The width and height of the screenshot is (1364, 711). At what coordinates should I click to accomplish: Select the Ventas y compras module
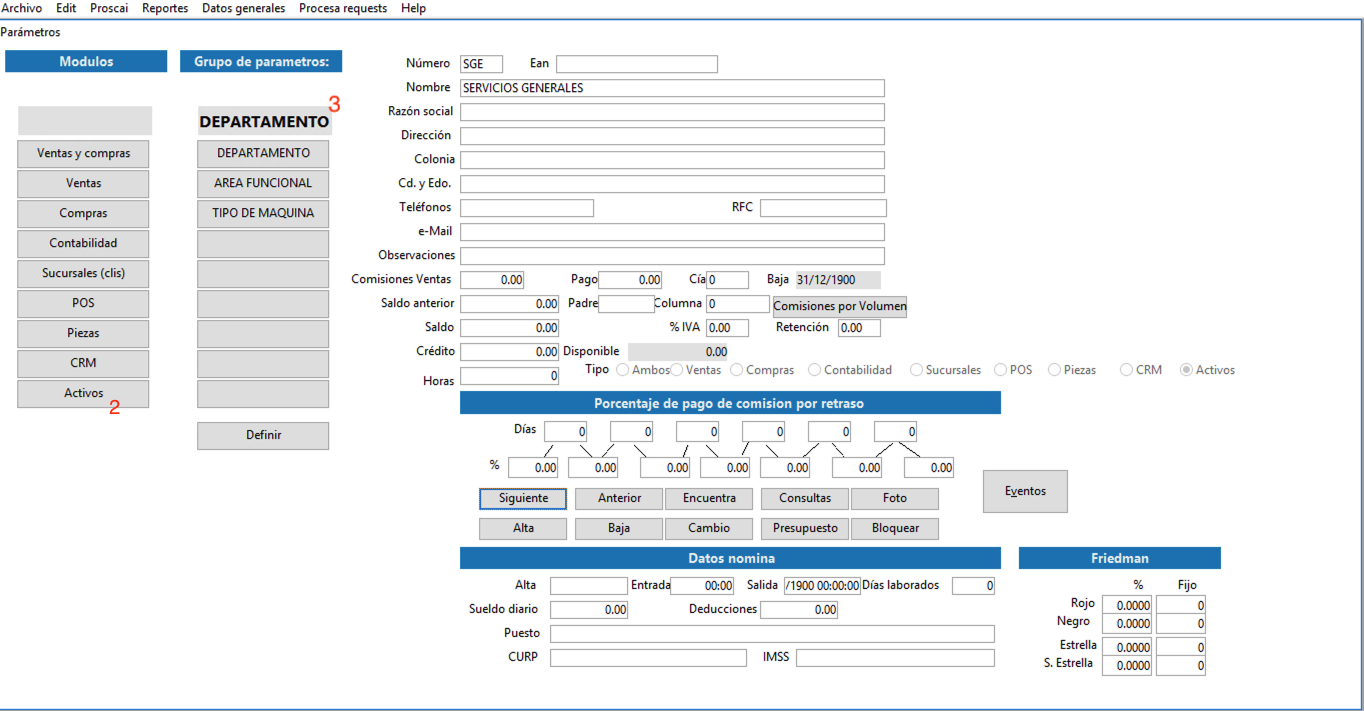83,154
